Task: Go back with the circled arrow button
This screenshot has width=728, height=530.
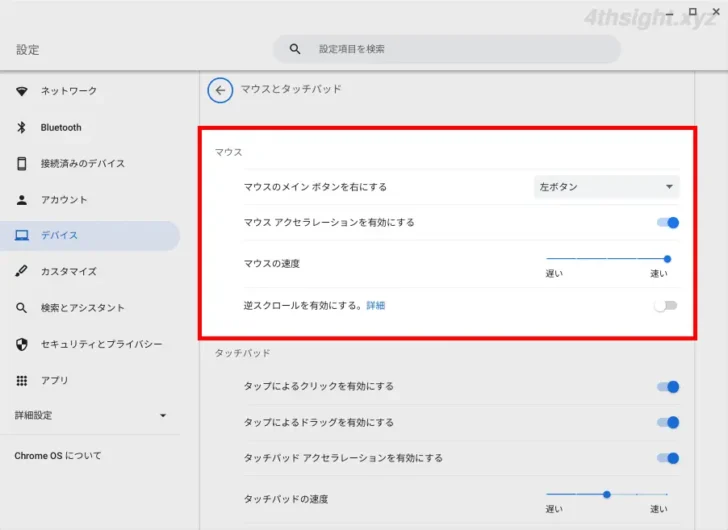Action: [x=220, y=90]
